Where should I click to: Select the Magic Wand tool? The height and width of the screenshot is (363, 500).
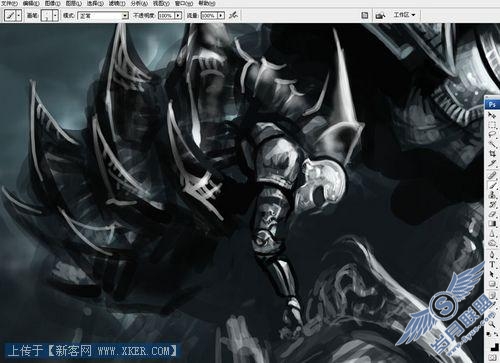492,144
